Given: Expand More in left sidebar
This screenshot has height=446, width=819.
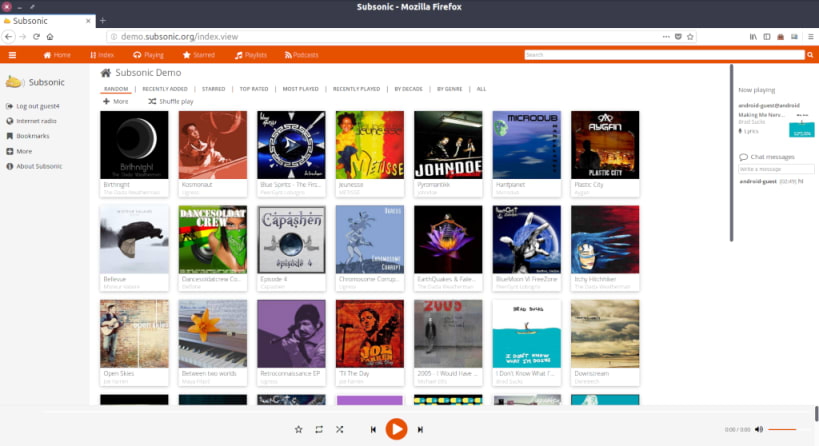Looking at the screenshot, I should pos(19,151).
